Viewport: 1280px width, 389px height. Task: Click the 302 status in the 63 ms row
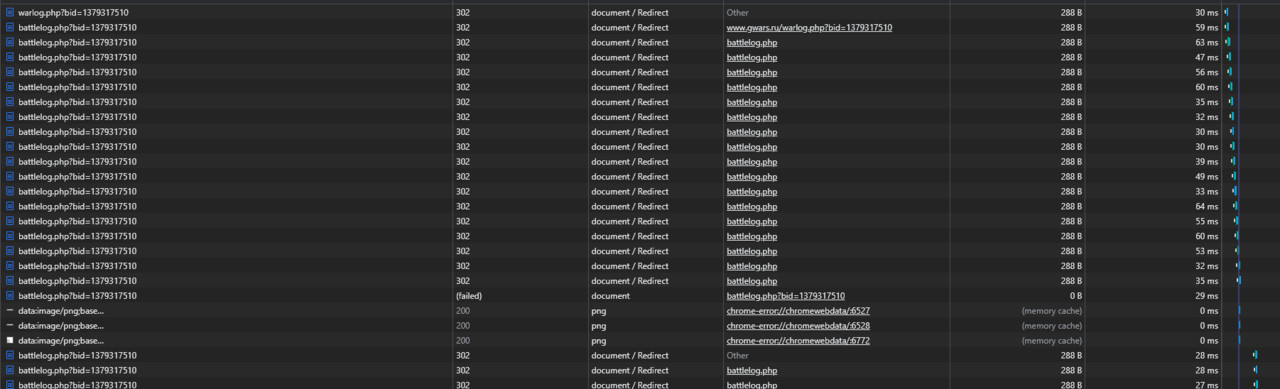click(x=463, y=42)
